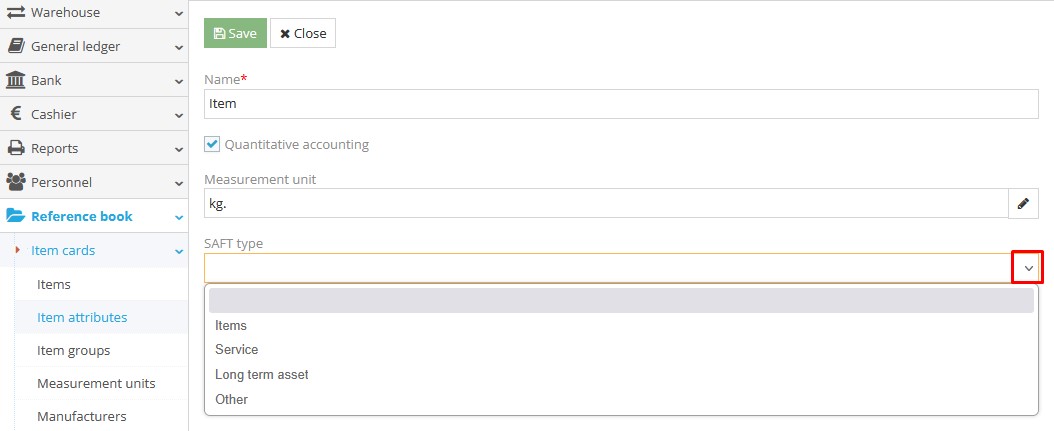Click the Reference book folder icon
The height and width of the screenshot is (431, 1054).
(x=15, y=216)
